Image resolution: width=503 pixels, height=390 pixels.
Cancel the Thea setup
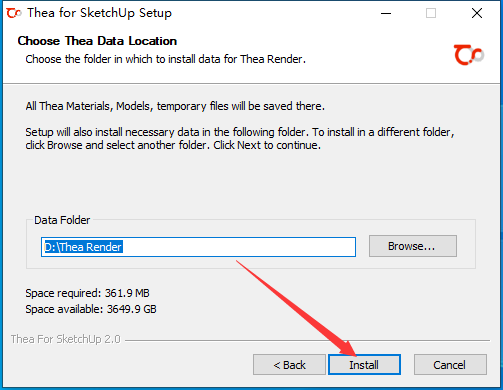[450, 365]
